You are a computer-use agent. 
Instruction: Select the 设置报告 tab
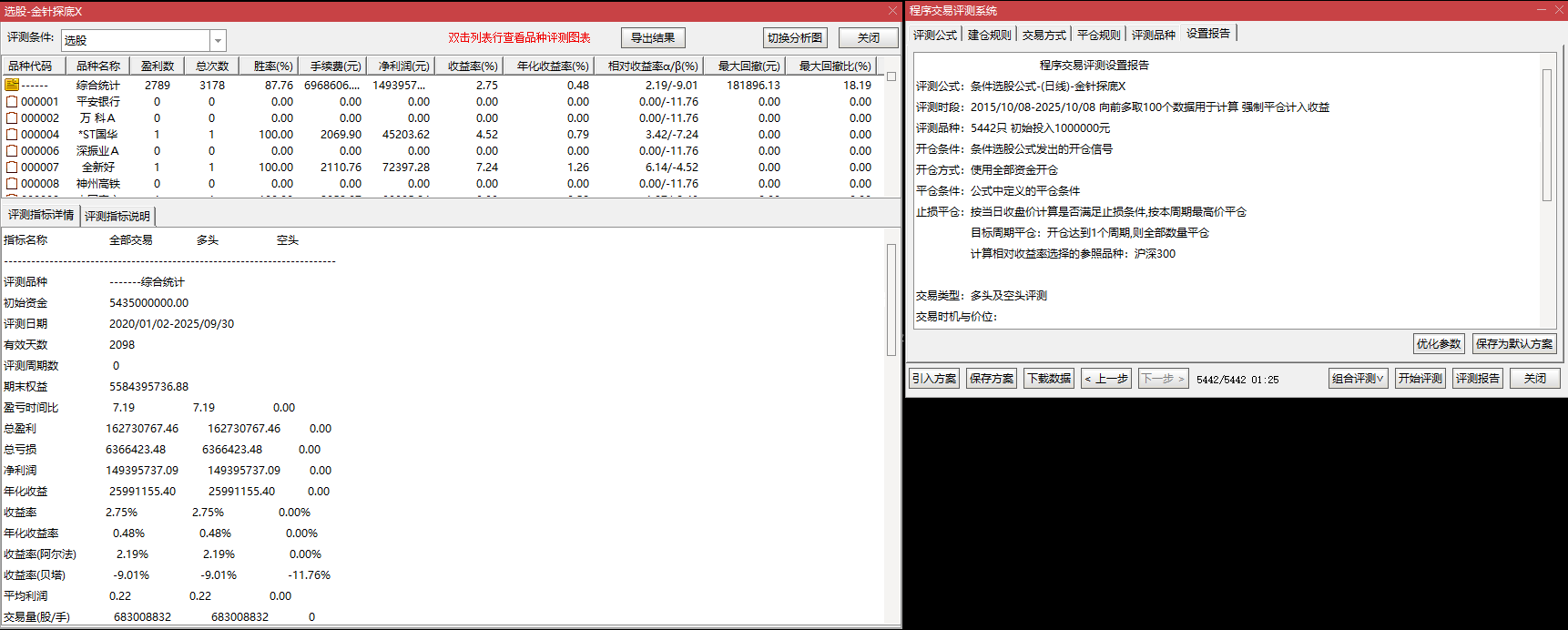click(1208, 34)
